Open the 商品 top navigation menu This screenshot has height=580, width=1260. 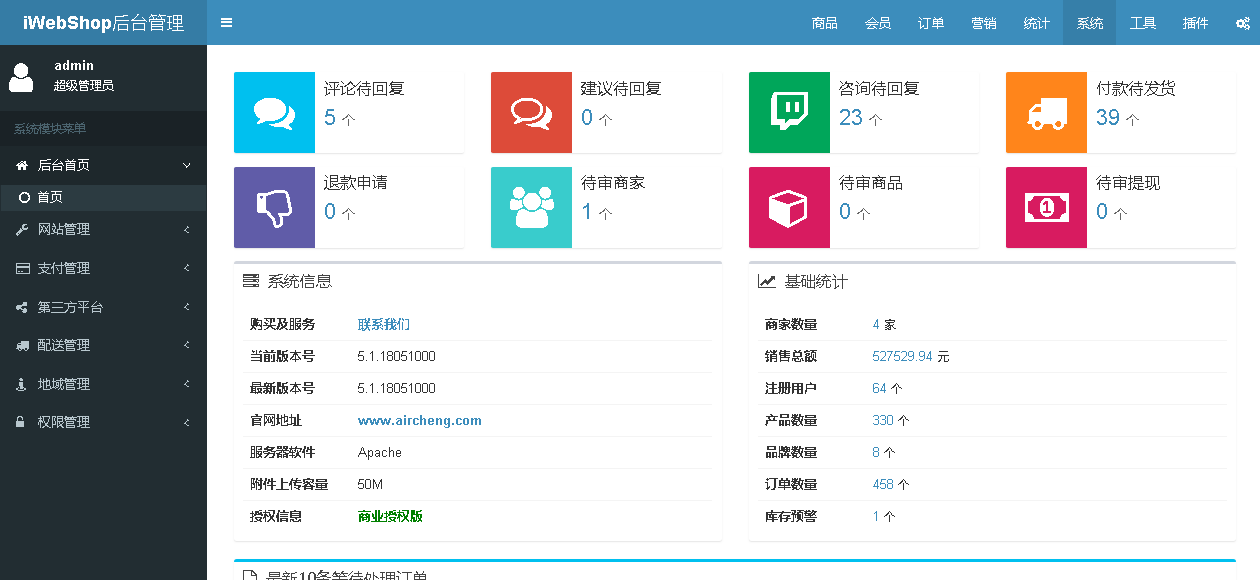(x=825, y=23)
